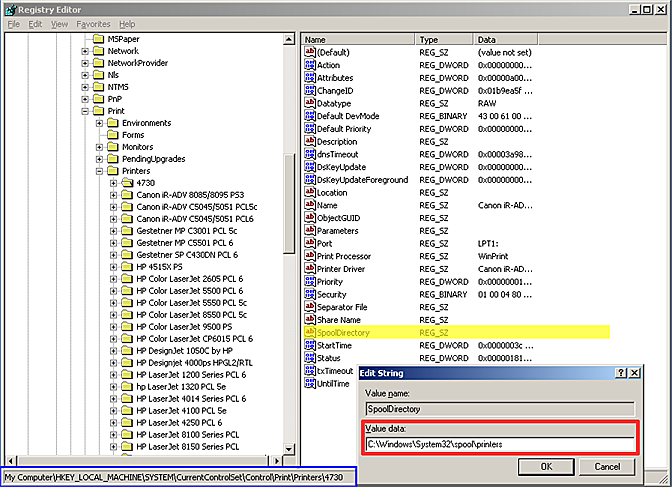The image size is (672, 487).
Task: Click Cancel in Edit String dialog
Action: (607, 466)
